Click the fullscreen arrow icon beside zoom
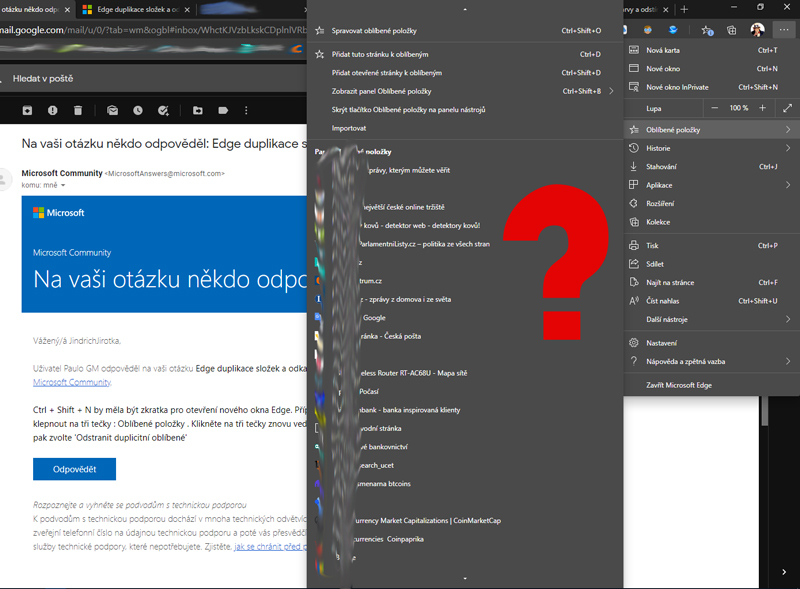Viewport: 800px width, 589px height. (787, 108)
